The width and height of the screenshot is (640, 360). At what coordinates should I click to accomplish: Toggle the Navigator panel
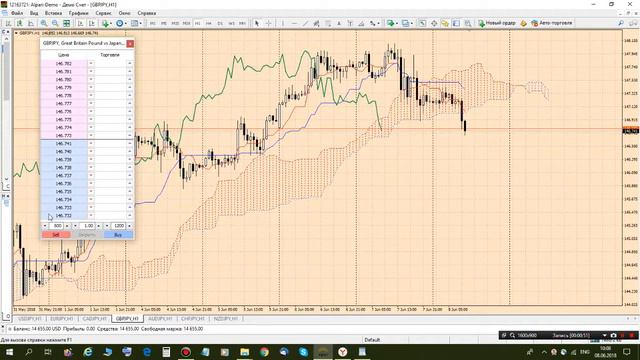(x=445, y=23)
